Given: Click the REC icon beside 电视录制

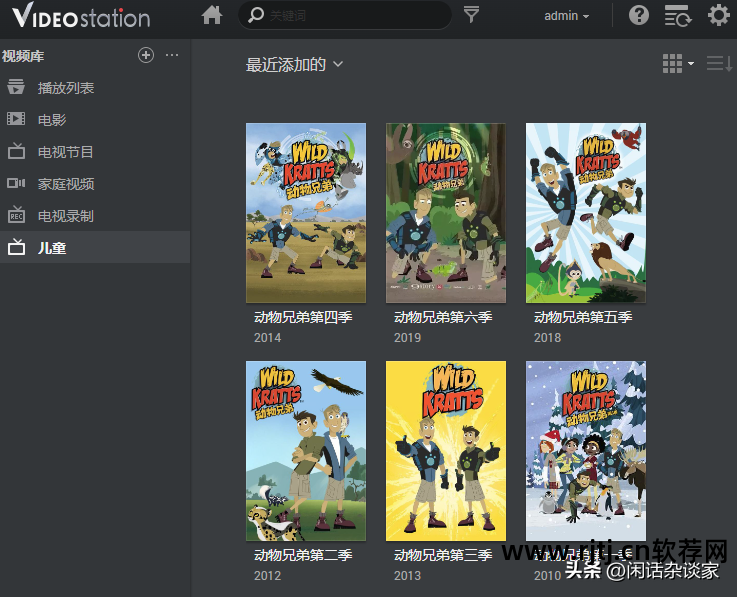Looking at the screenshot, I should [16, 214].
